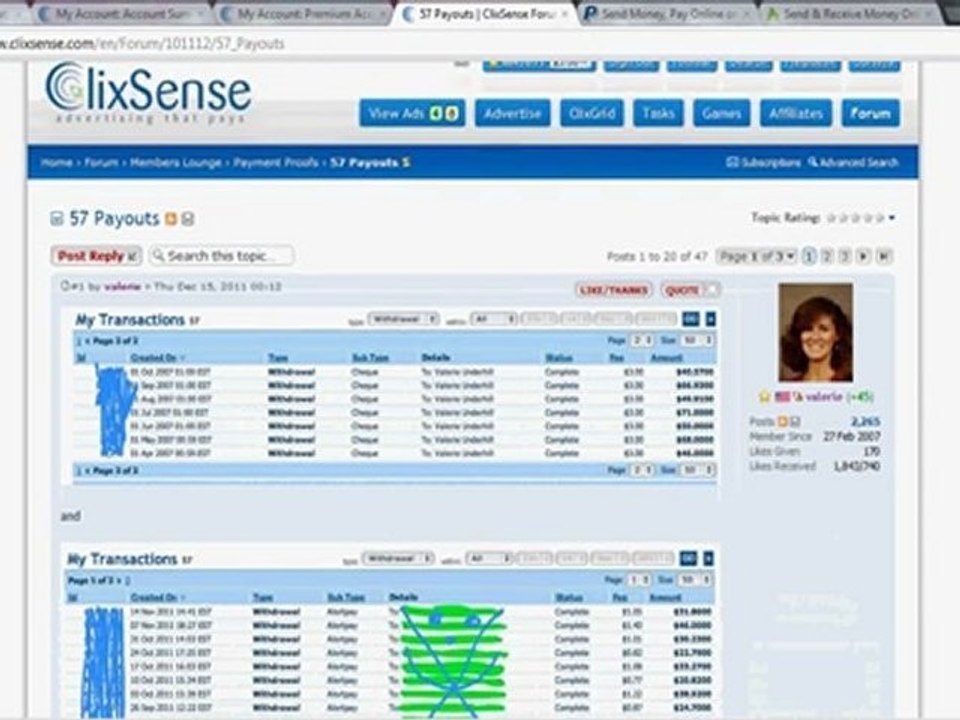Click the US flag icon beside valerie
The image size is (960, 720).
(782, 397)
